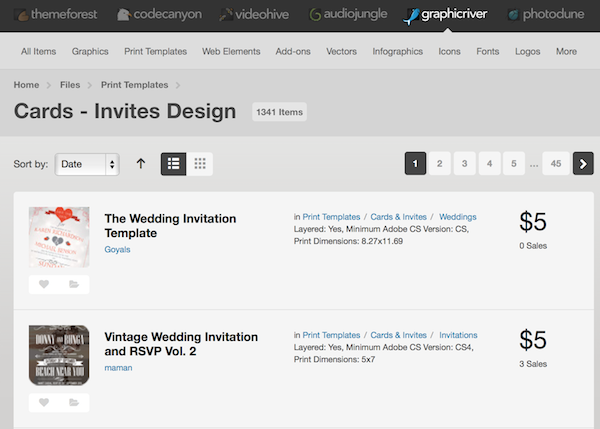Viewport: 600px width, 429px height.
Task: Favorite Vintage Wedding Invitation with heart icon
Action: point(44,402)
